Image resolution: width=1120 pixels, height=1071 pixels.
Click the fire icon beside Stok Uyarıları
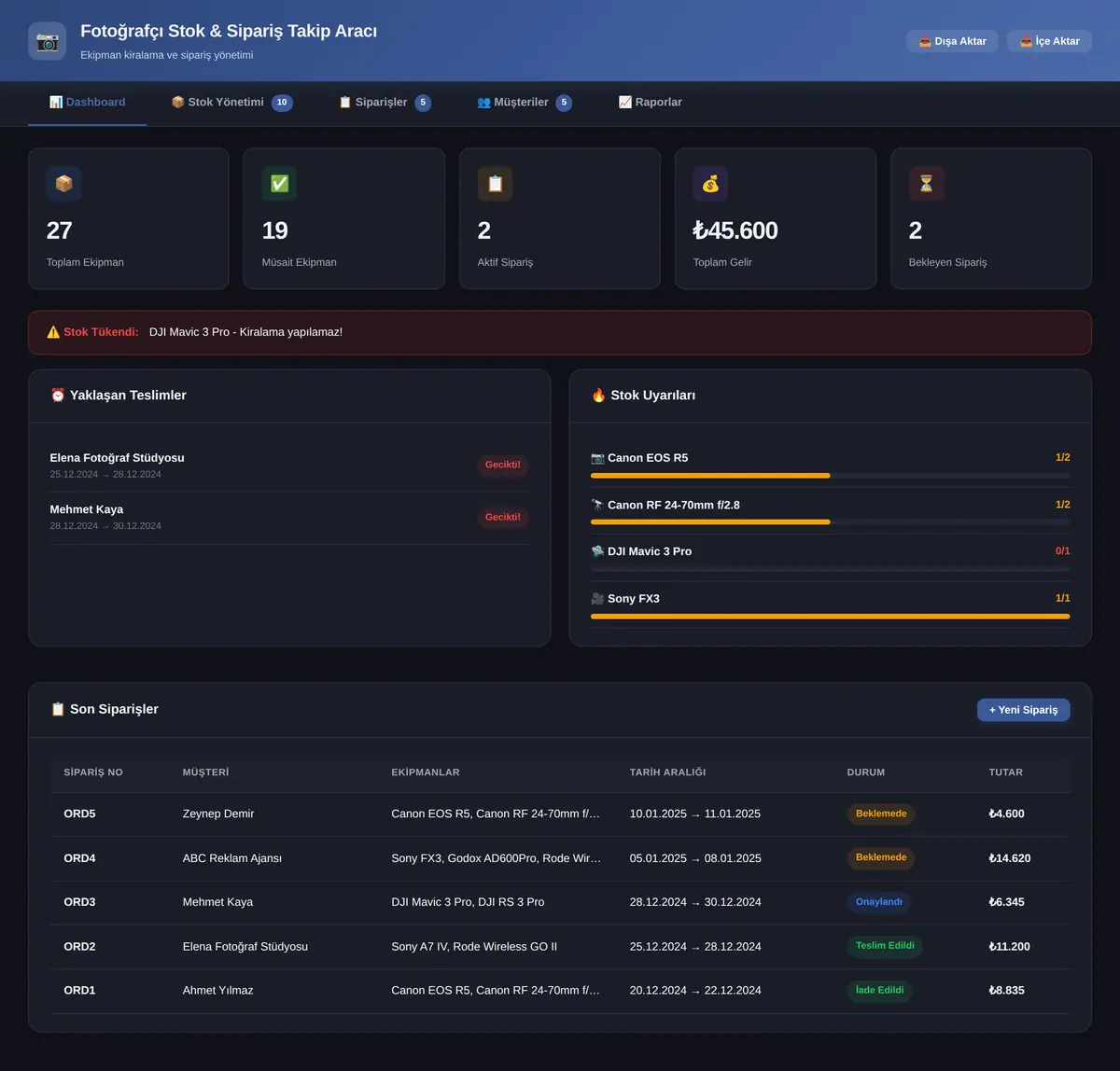coord(598,396)
